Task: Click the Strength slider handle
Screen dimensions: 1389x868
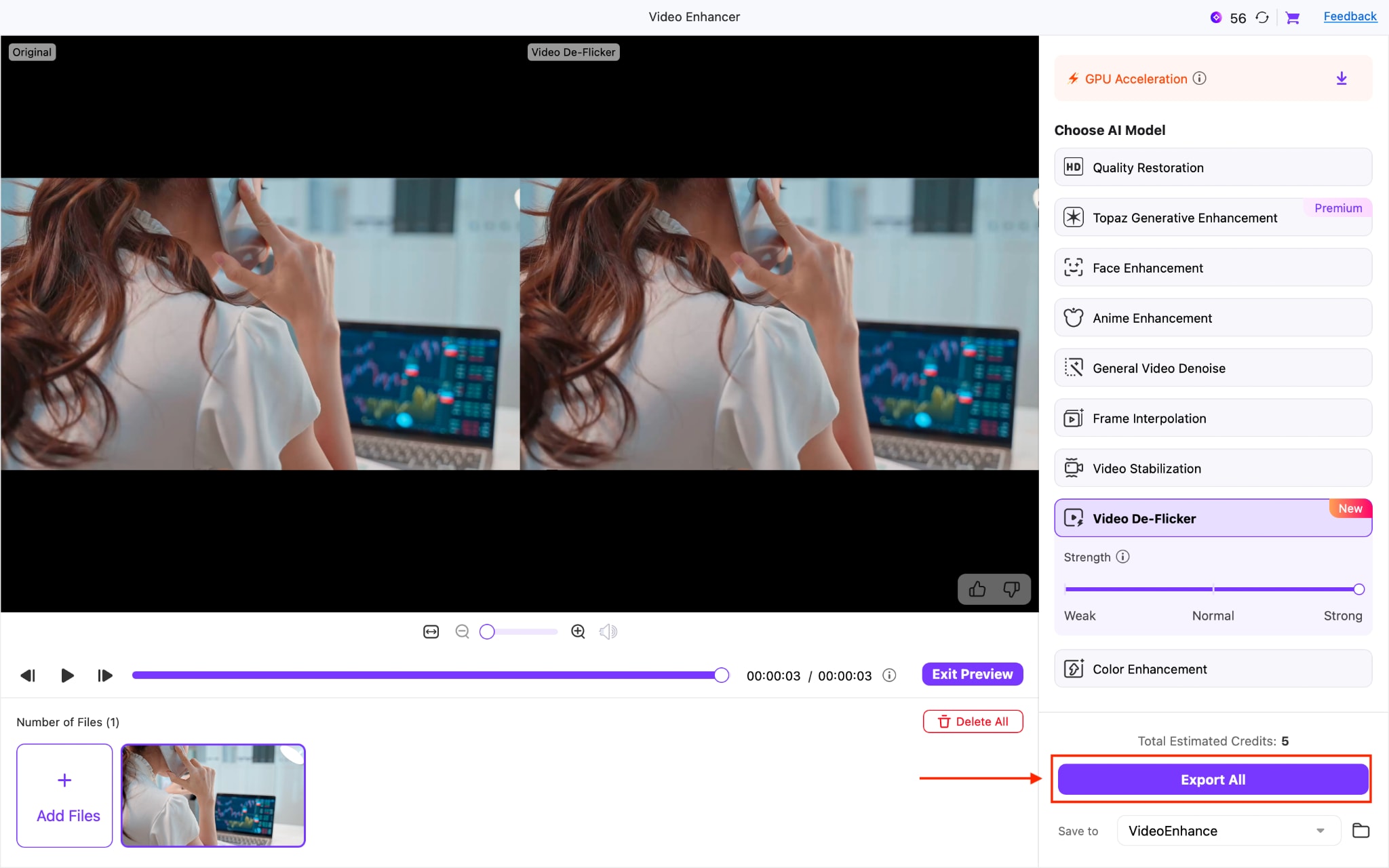Action: [x=1358, y=589]
